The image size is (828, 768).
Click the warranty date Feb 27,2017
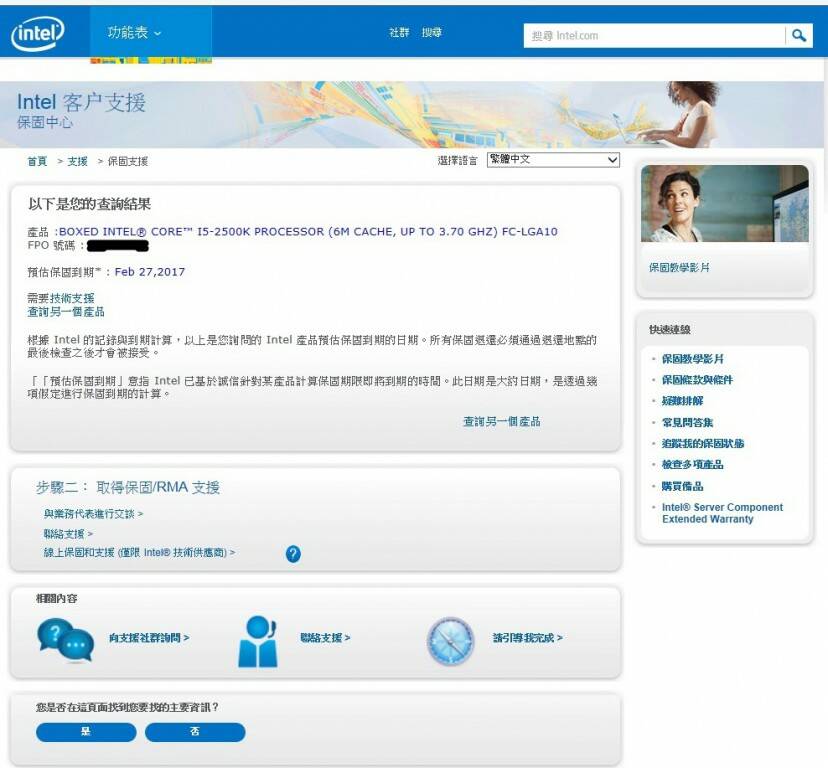coord(150,272)
